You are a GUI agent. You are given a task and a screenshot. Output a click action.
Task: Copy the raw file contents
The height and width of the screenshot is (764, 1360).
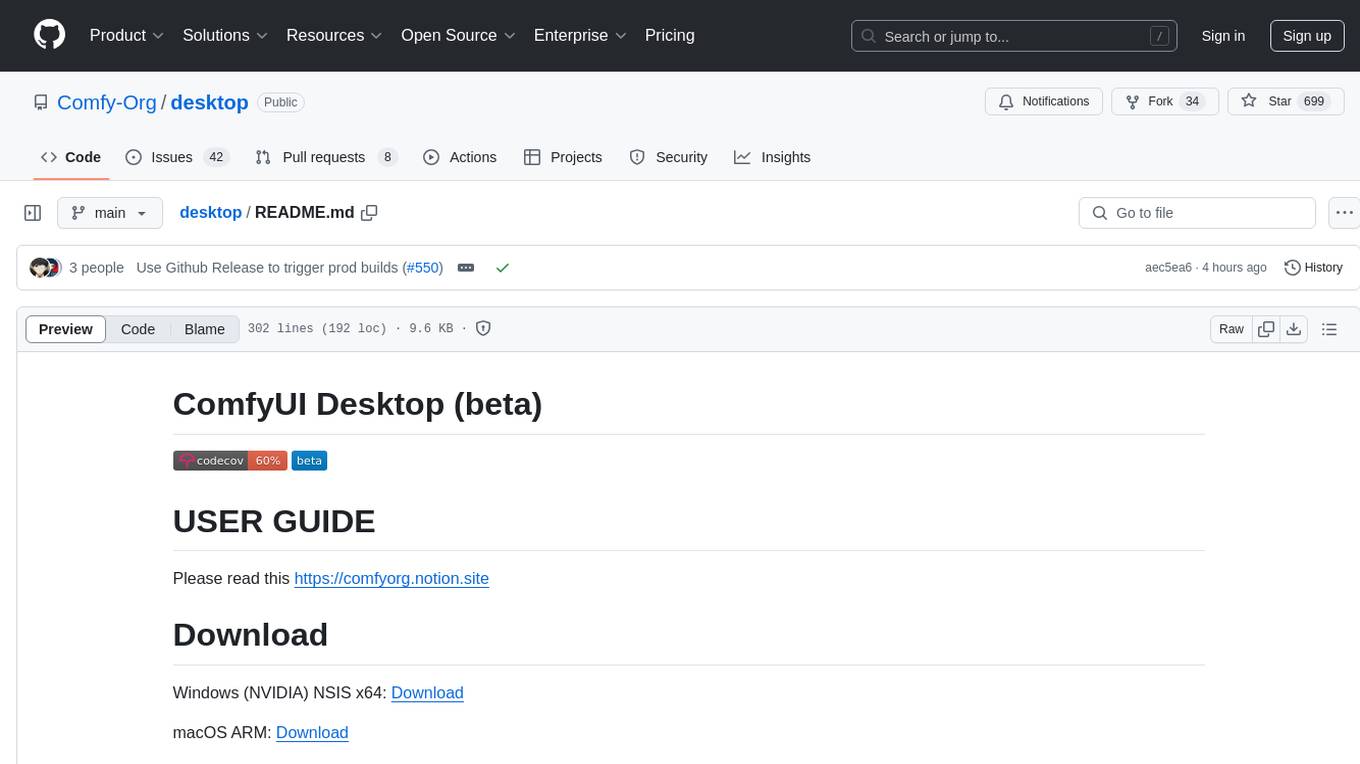[x=1266, y=329]
